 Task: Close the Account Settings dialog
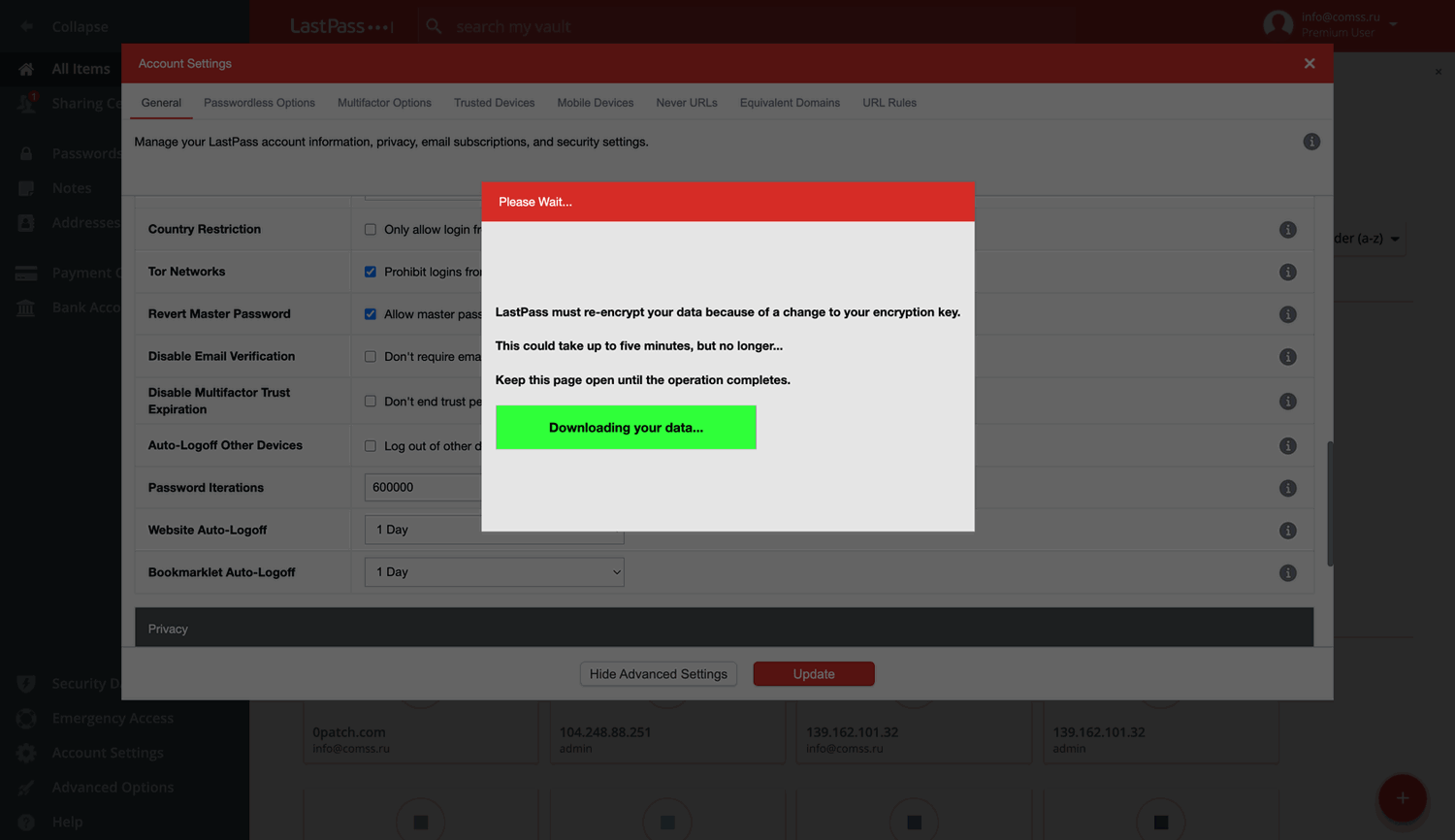[1309, 63]
